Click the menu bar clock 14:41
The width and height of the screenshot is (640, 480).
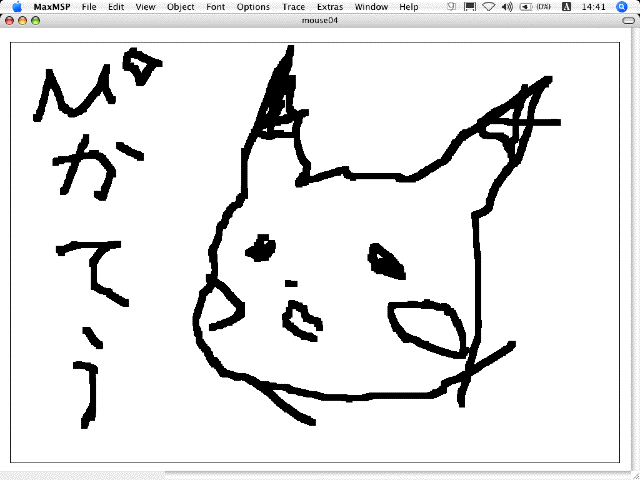[593, 7]
